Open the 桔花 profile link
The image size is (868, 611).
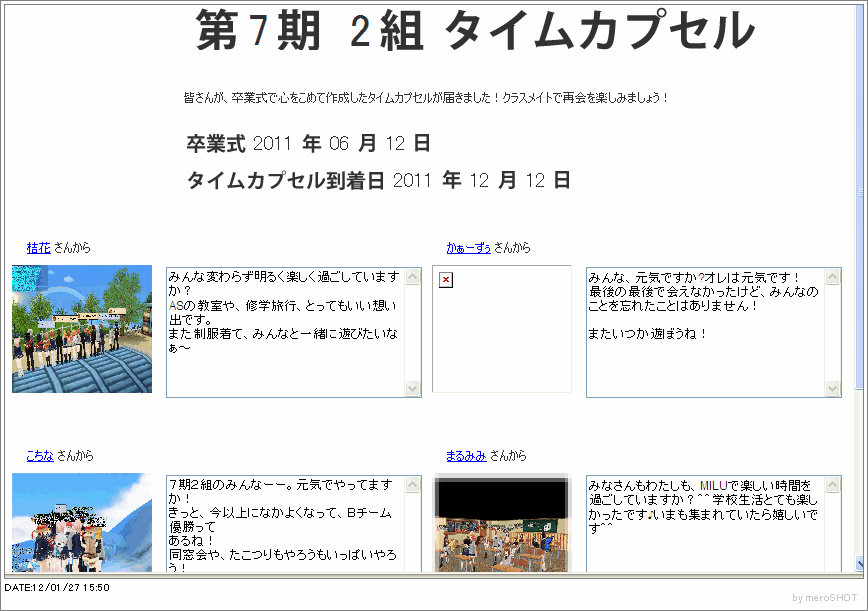point(38,248)
